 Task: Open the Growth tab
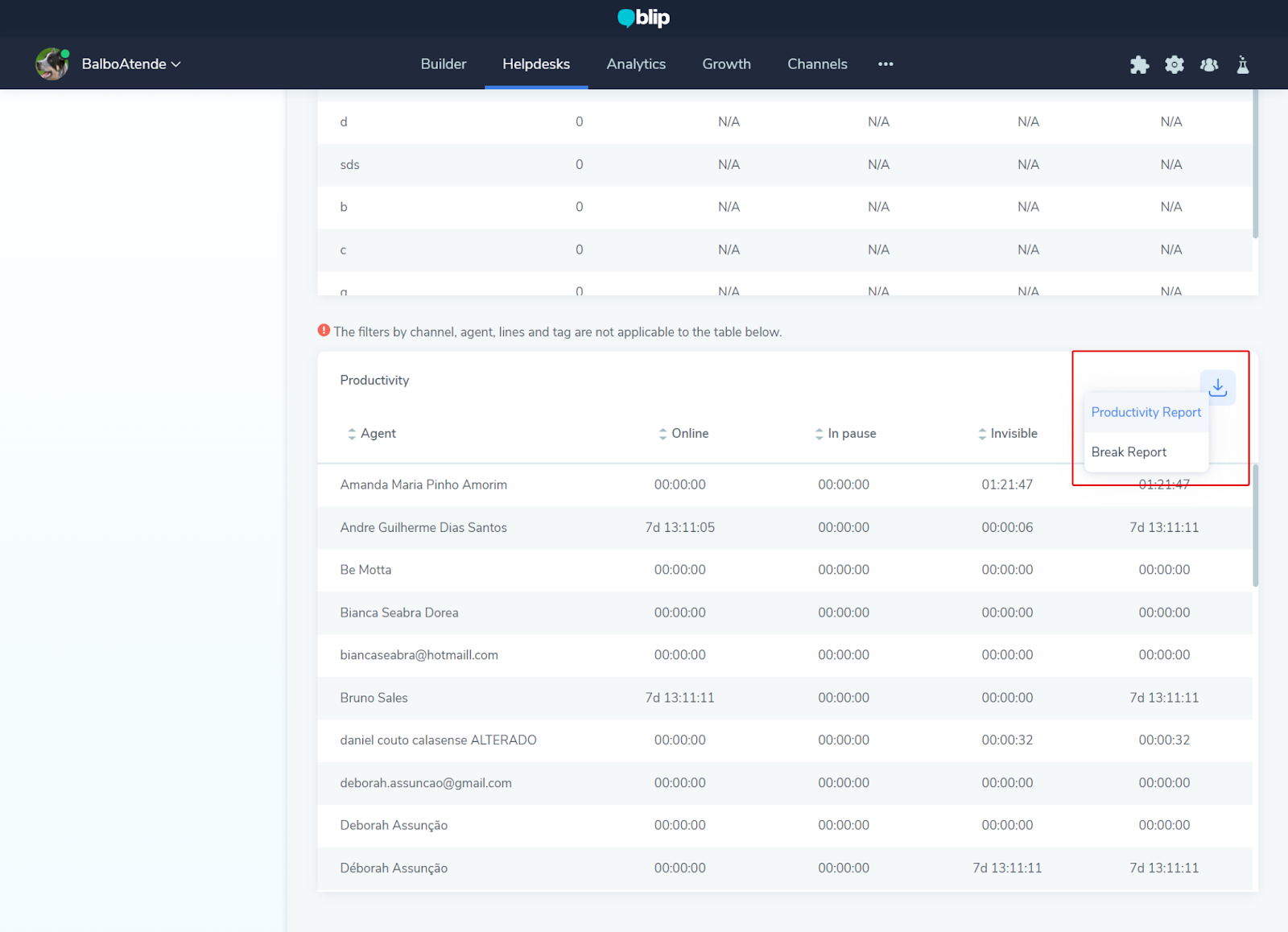(x=726, y=64)
